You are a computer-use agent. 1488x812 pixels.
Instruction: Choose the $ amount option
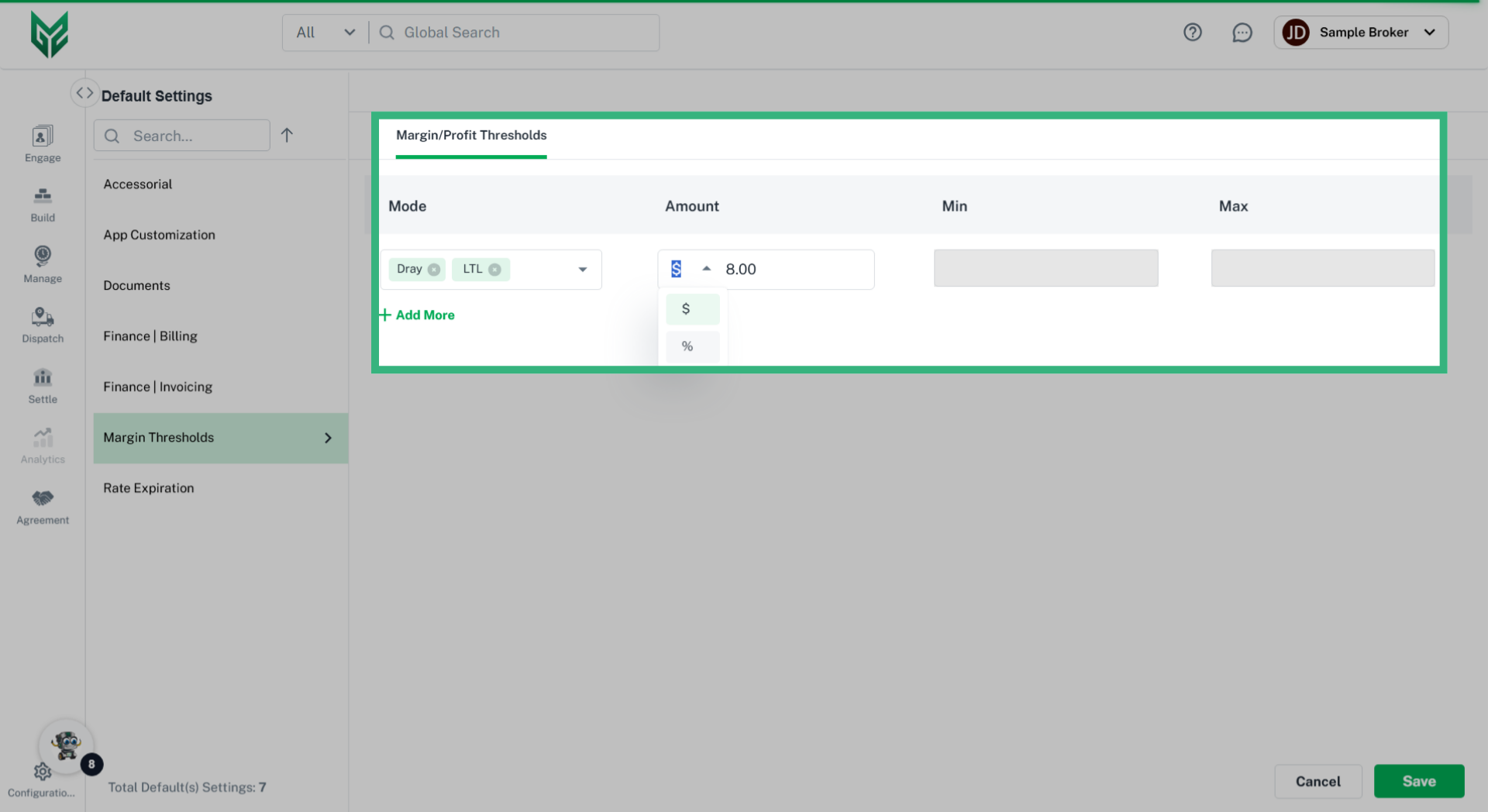[693, 309]
